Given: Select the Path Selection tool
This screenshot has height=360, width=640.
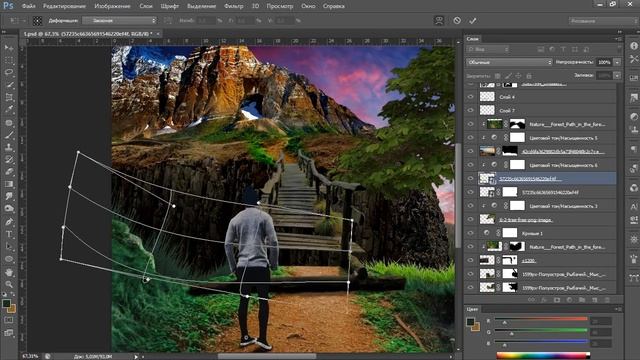Looking at the screenshot, I should tap(9, 247).
